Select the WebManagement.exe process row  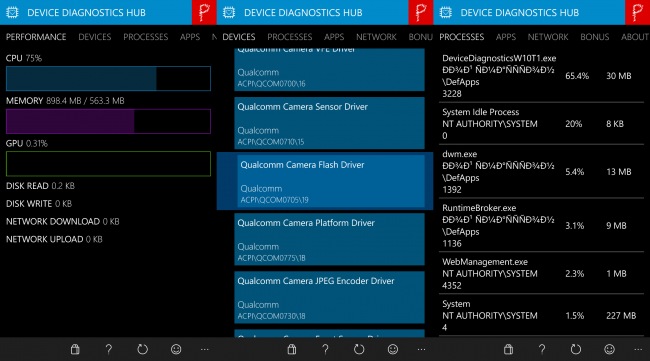pyautogui.click(x=541, y=274)
